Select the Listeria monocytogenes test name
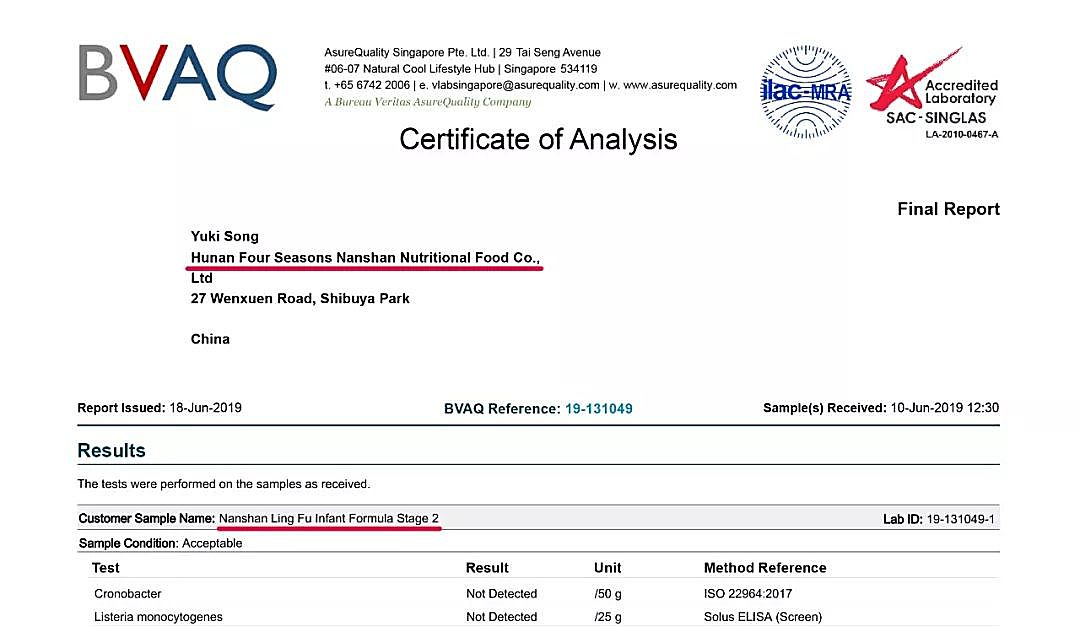The width and height of the screenshot is (1080, 627). pyautogui.click(x=158, y=617)
